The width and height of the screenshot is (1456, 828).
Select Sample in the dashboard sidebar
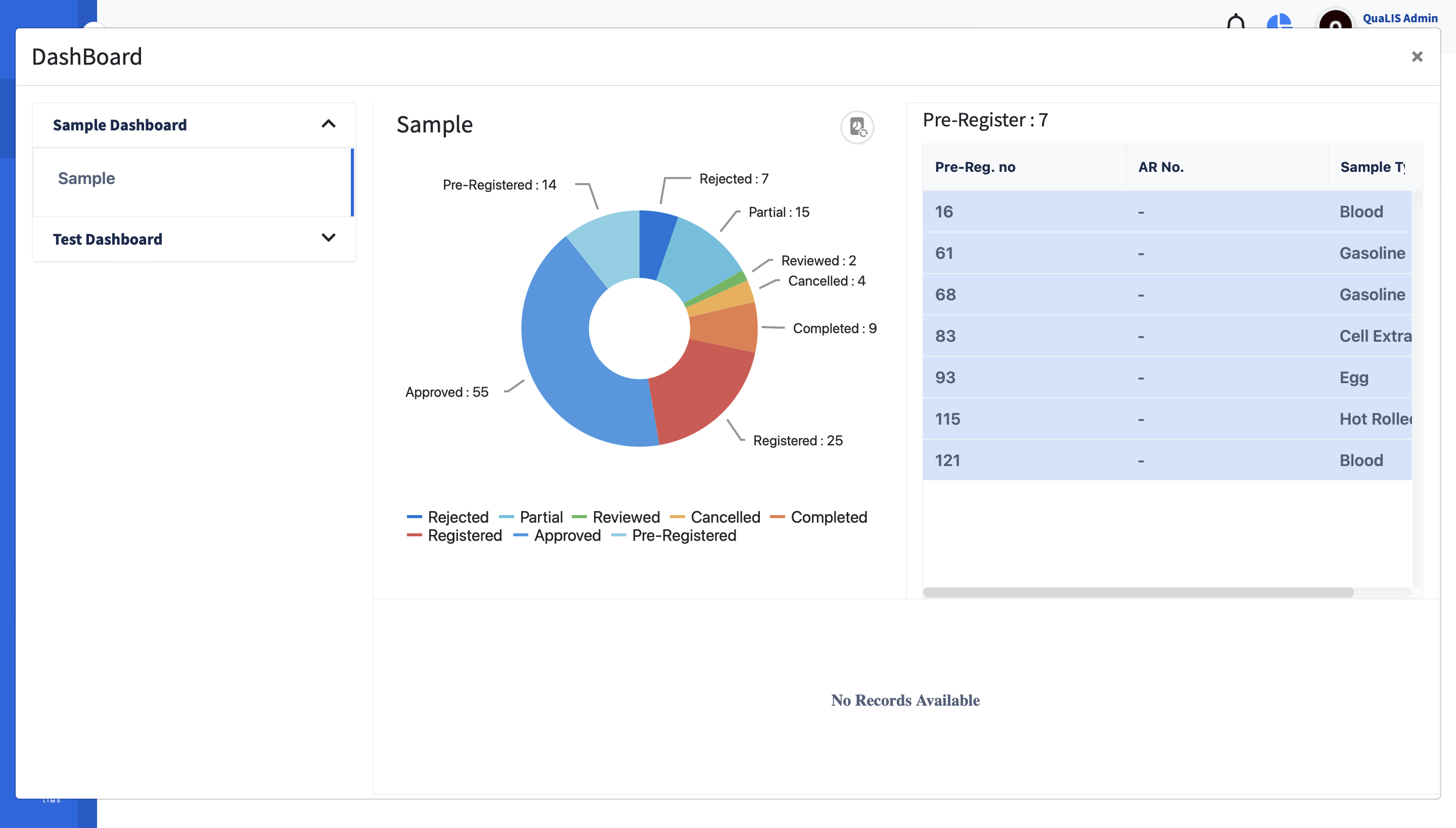pyautogui.click(x=86, y=178)
